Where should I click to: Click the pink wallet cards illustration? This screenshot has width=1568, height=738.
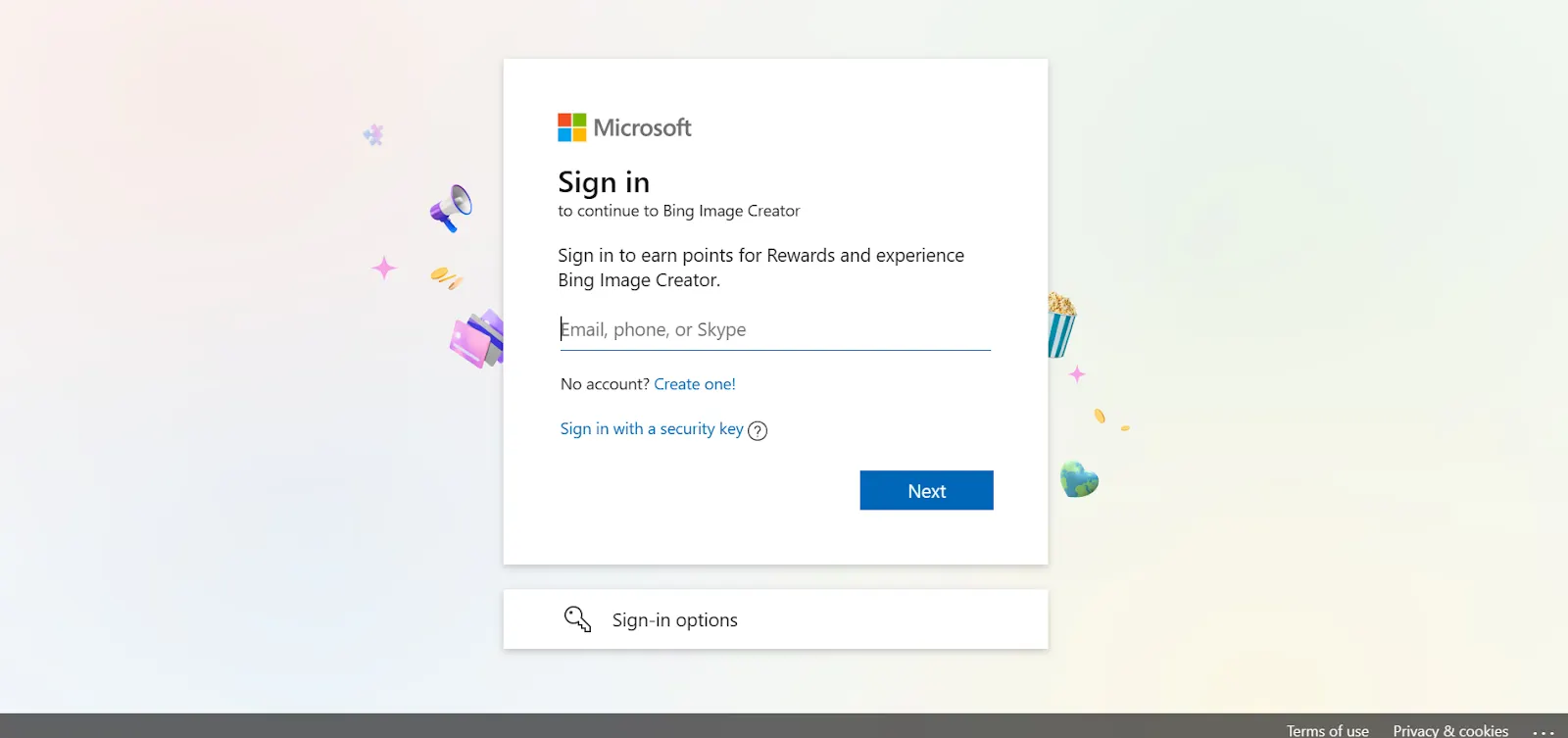pos(477,339)
